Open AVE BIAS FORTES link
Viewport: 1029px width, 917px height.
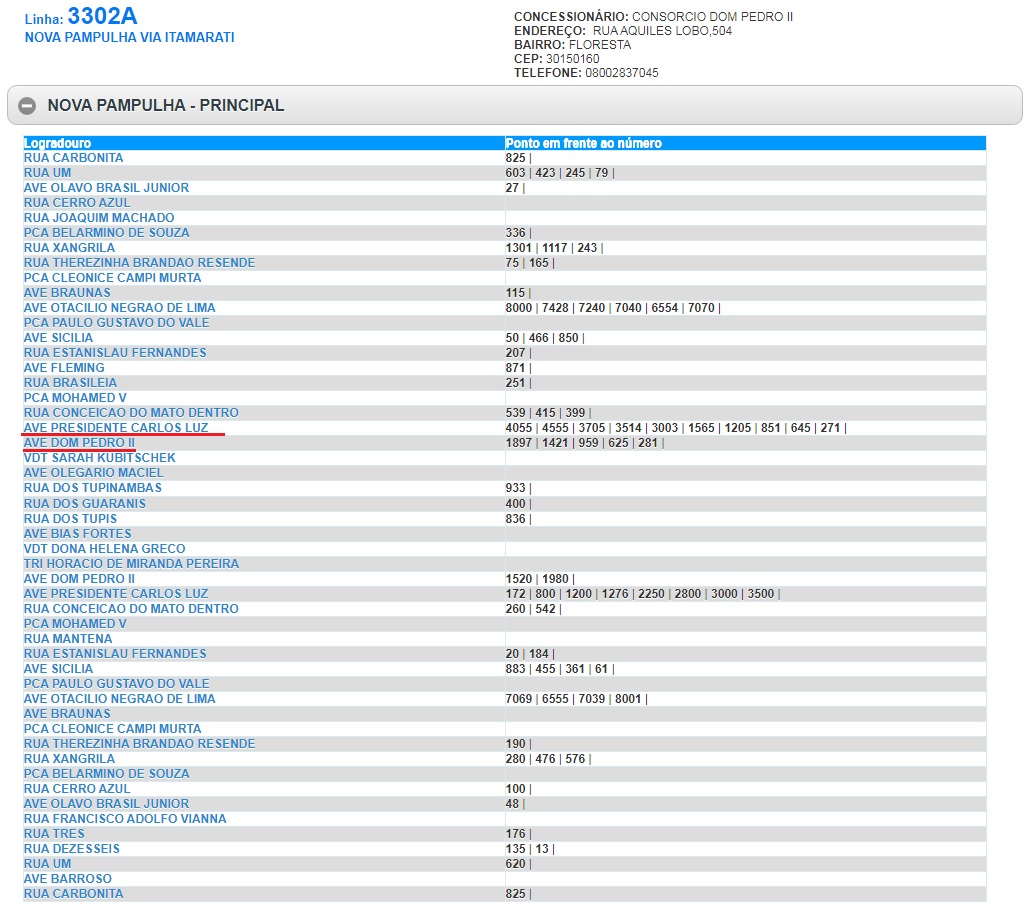[x=77, y=534]
